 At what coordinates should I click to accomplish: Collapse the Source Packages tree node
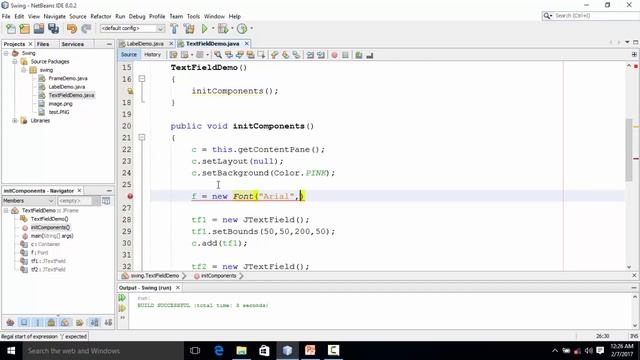(15, 62)
